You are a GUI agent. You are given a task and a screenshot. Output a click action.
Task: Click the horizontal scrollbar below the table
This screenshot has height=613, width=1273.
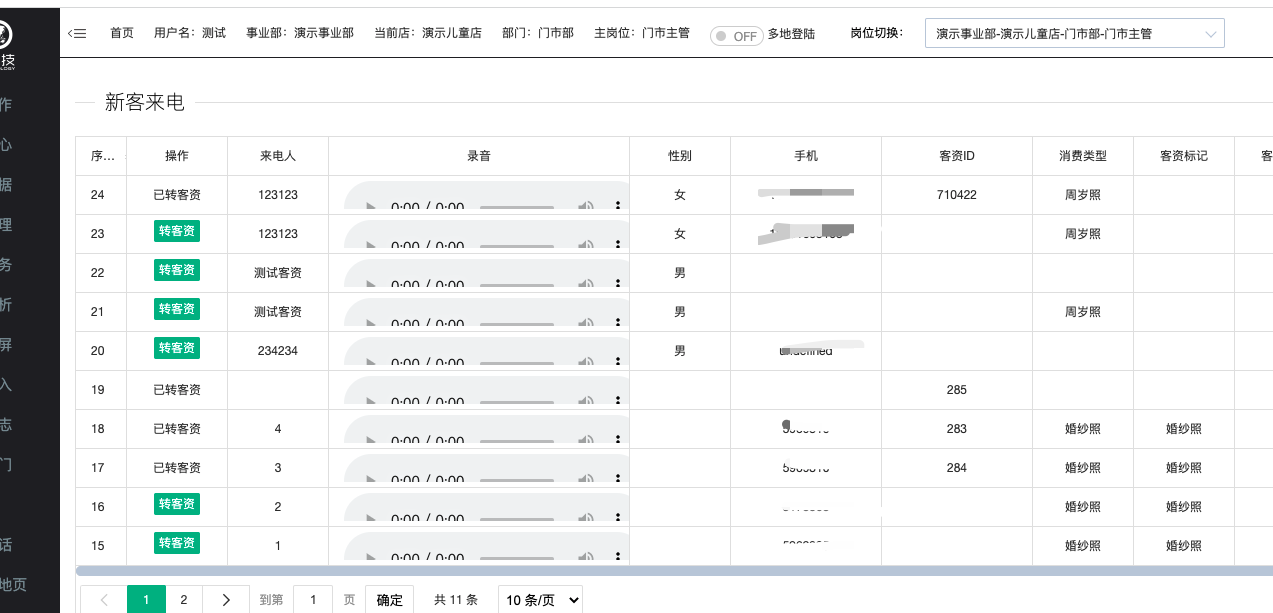pyautogui.click(x=600, y=571)
